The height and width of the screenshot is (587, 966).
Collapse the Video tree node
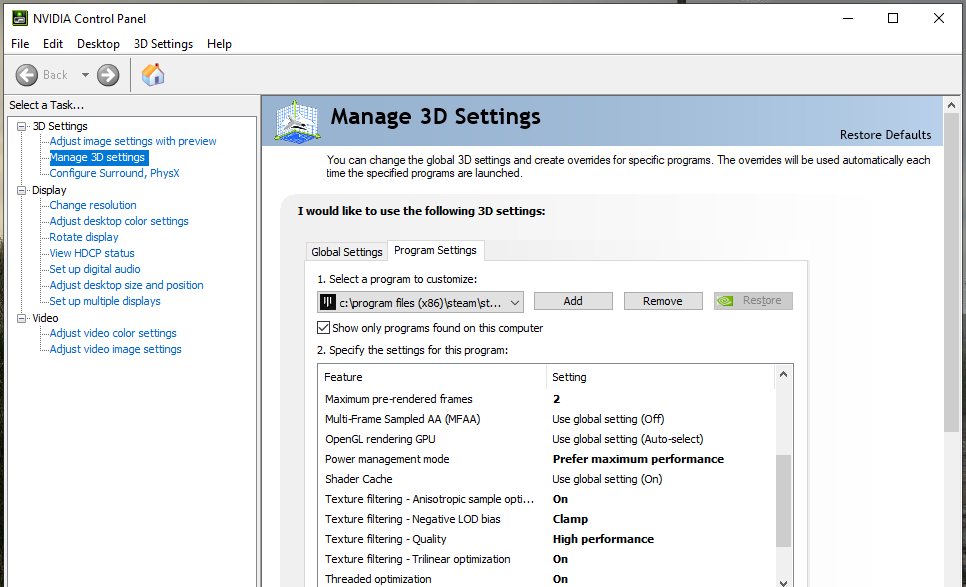(x=22, y=318)
